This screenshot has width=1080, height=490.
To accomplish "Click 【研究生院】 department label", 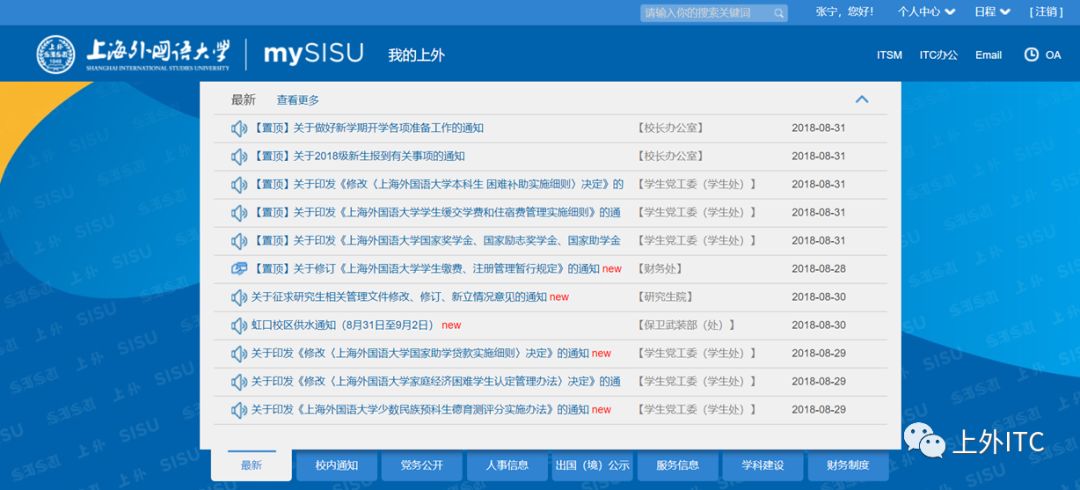I will 665,297.
